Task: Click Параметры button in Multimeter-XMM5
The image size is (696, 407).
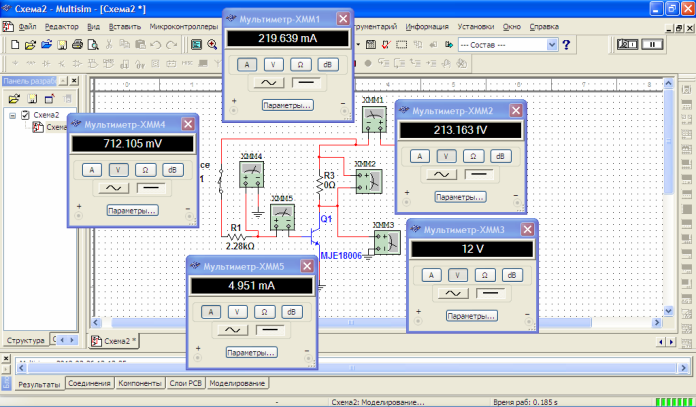Action: coord(252,353)
